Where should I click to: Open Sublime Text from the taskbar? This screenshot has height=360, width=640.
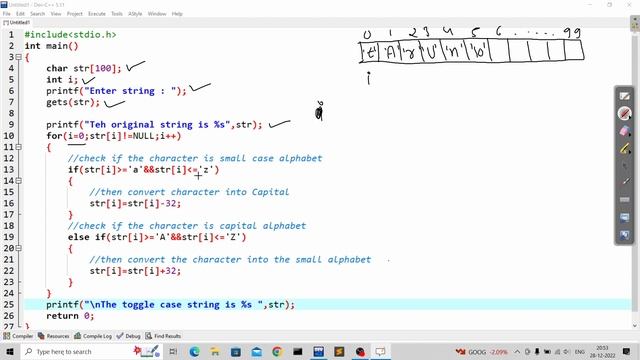[339, 351]
